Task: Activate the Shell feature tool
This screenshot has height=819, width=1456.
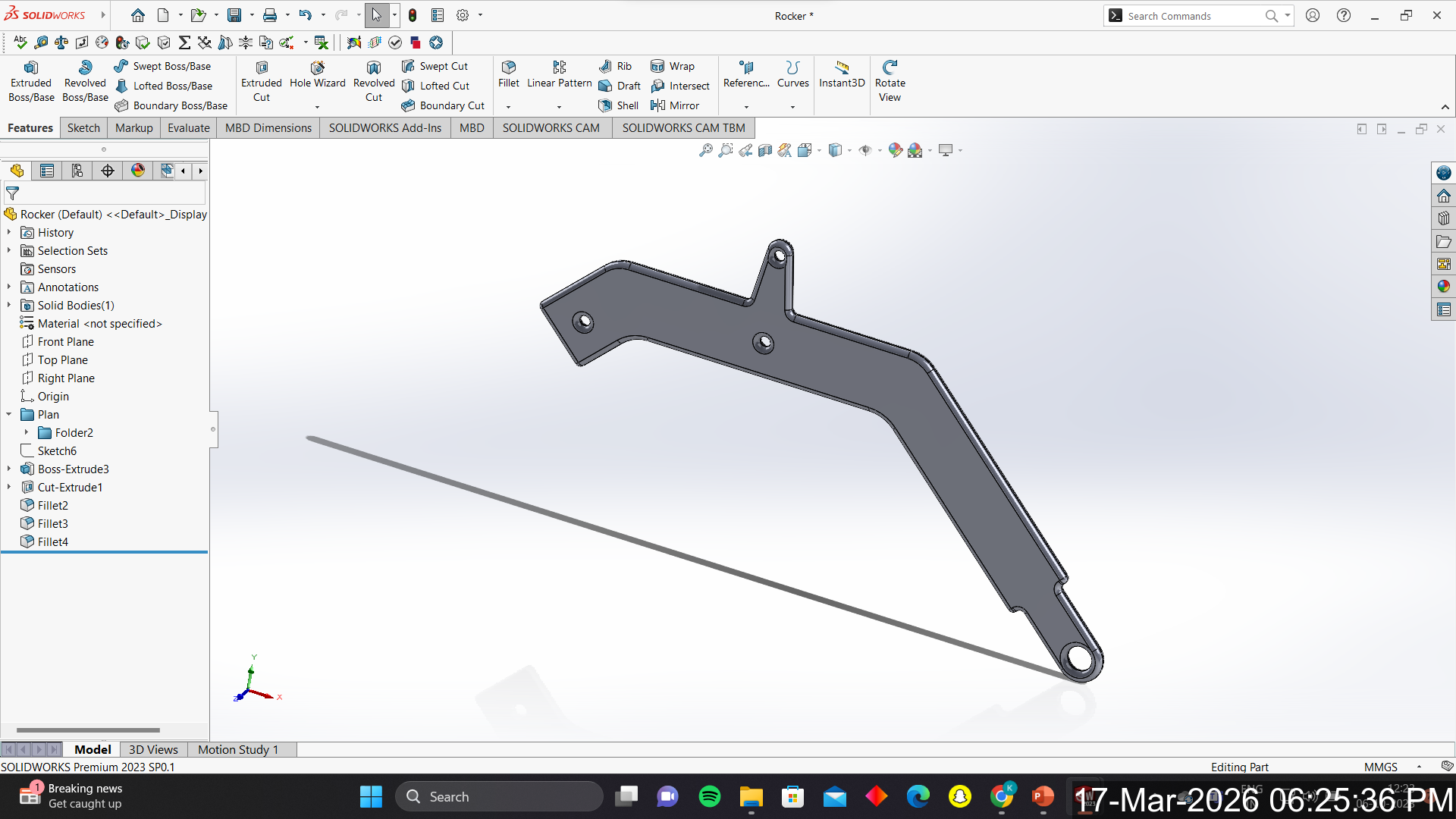Action: tap(605, 105)
